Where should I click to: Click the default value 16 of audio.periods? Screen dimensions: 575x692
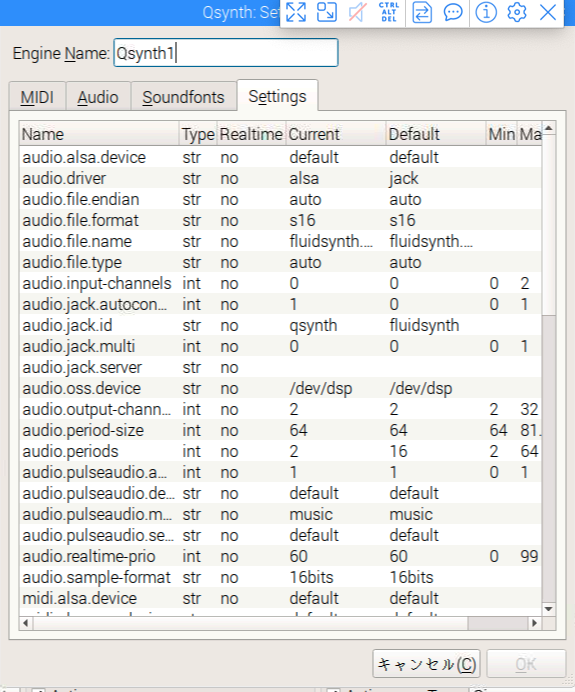(x=398, y=451)
